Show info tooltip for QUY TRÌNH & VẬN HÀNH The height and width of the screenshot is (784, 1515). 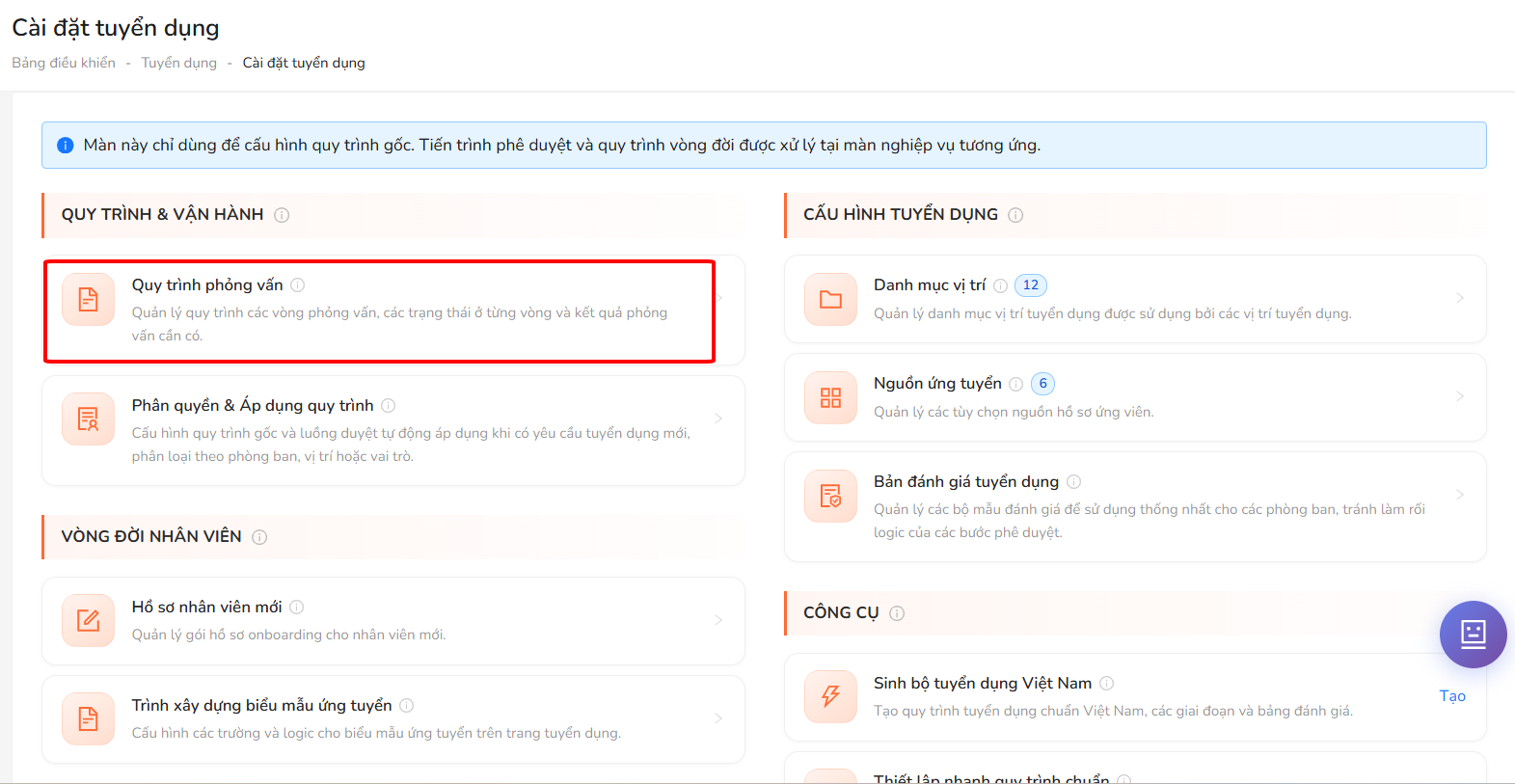coord(282,215)
